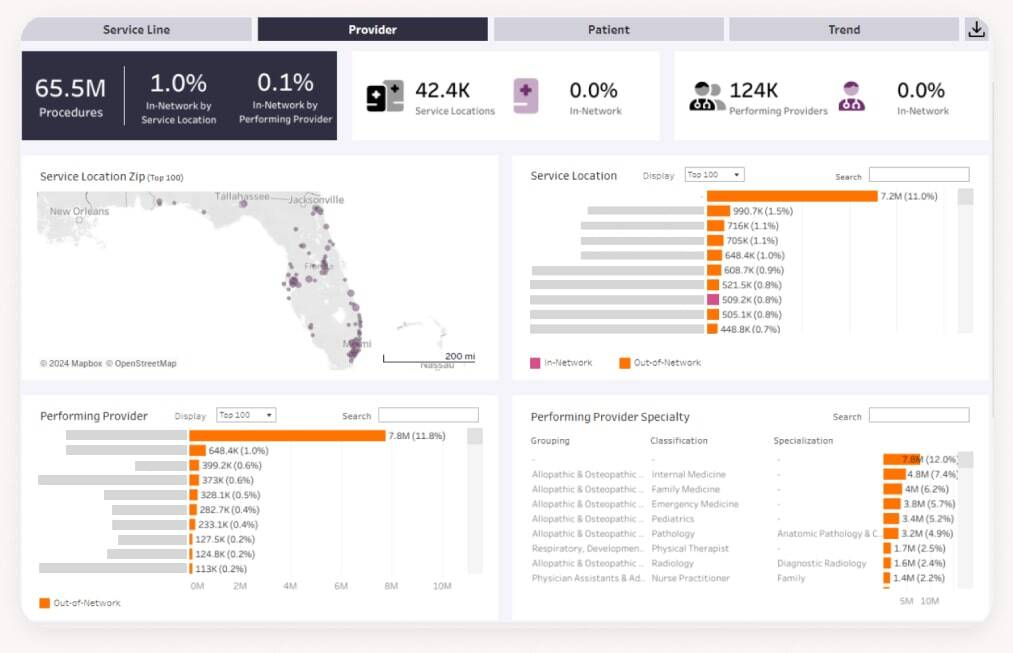Click the Service Location search field
Screen dimensions: 1013x653
point(919,174)
